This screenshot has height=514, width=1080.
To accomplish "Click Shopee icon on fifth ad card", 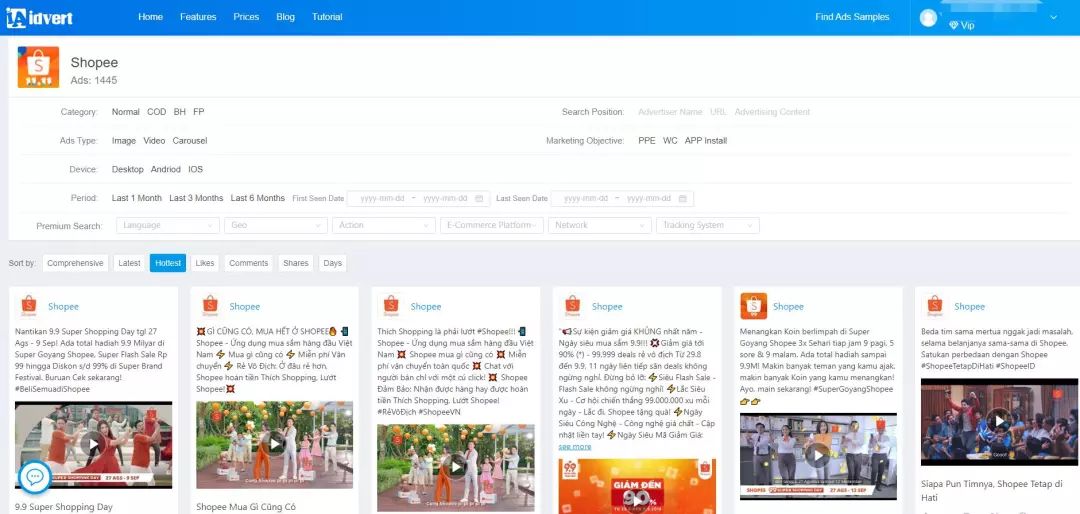I will pos(753,306).
